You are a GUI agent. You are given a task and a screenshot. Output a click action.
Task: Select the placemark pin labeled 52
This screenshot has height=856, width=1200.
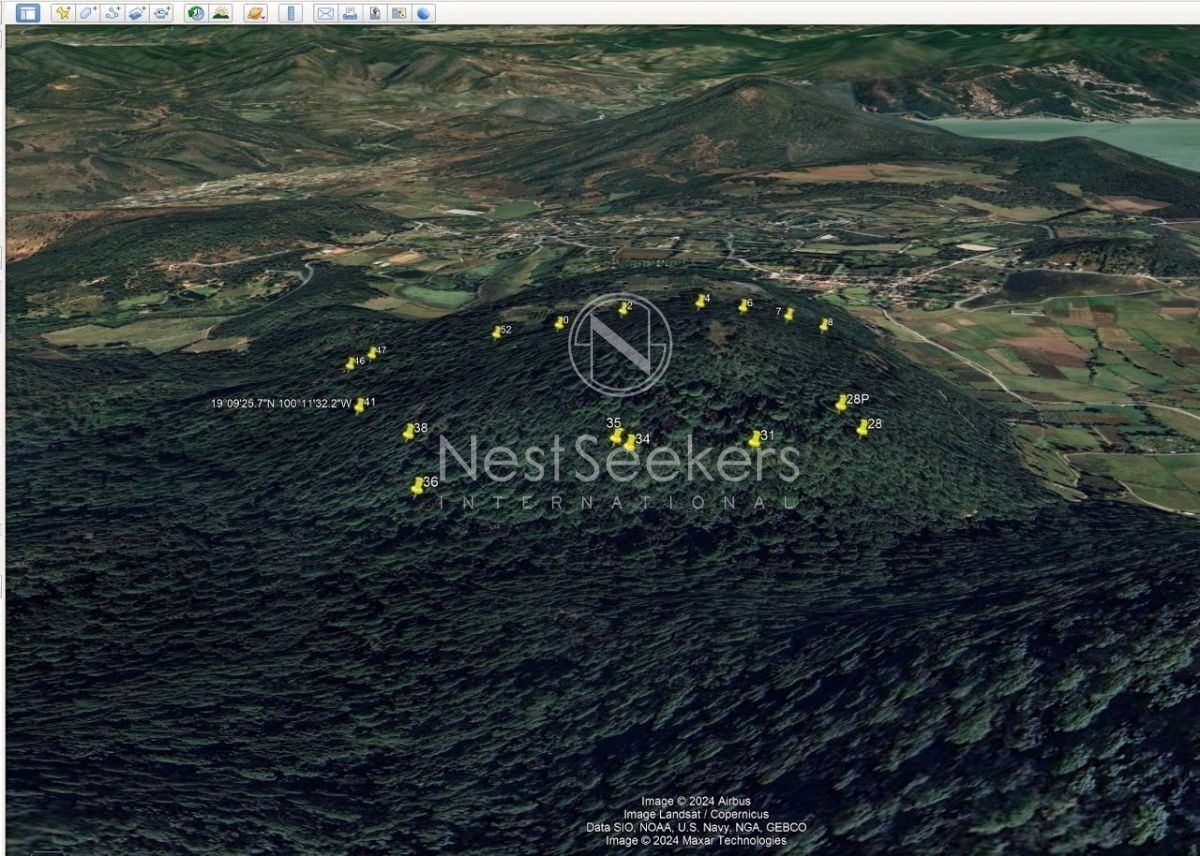496,332
